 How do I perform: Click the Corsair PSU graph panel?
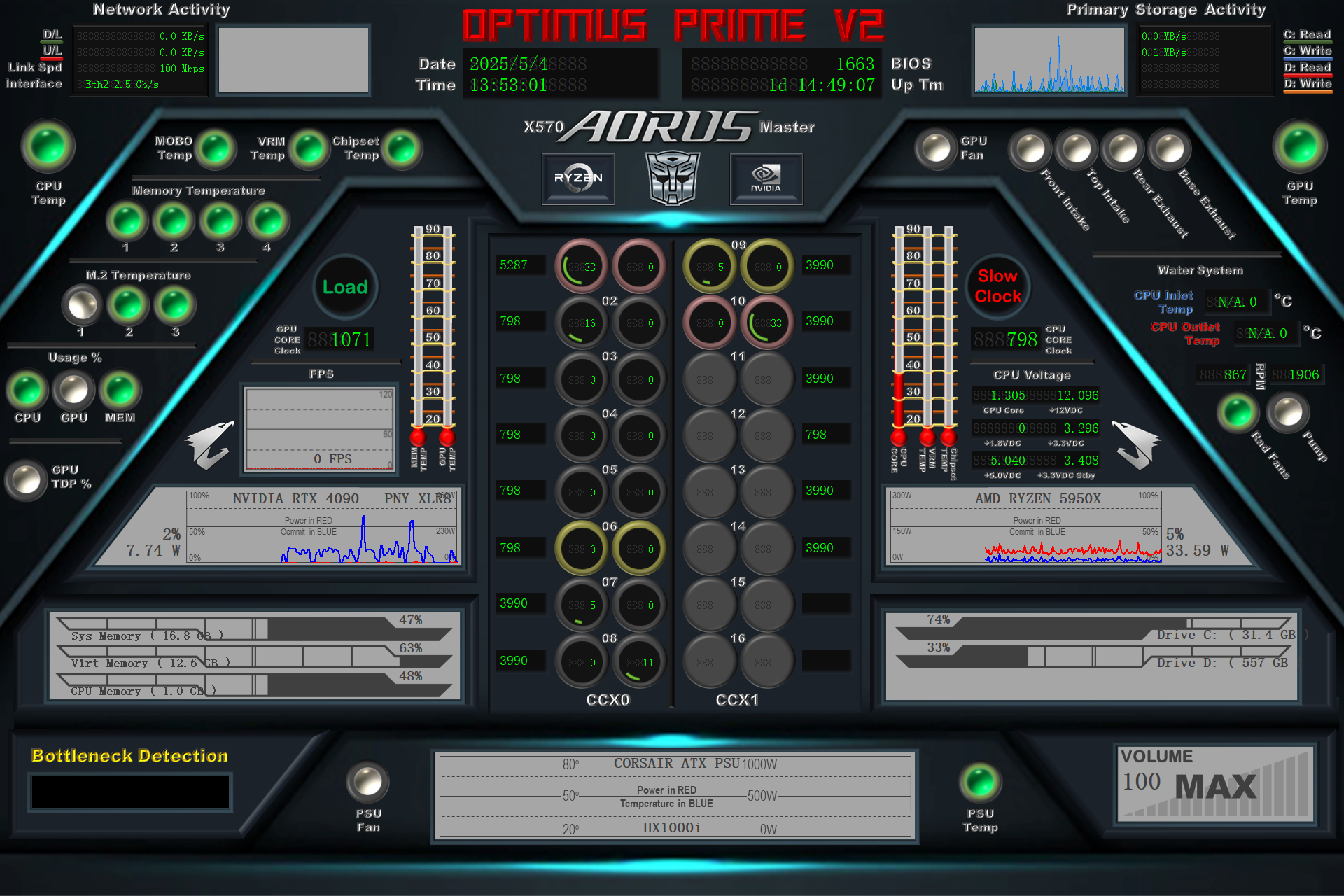[675, 795]
